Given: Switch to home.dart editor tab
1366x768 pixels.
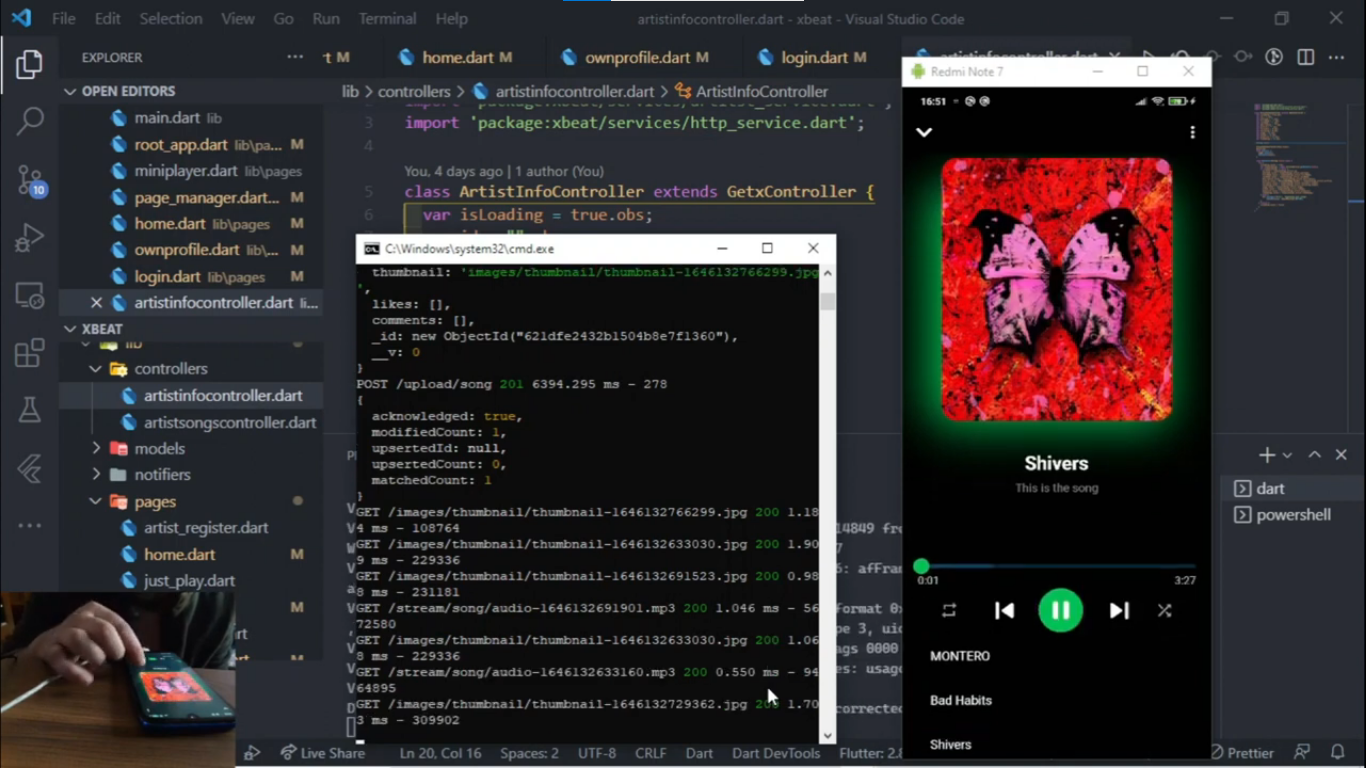Looking at the screenshot, I should coord(455,58).
